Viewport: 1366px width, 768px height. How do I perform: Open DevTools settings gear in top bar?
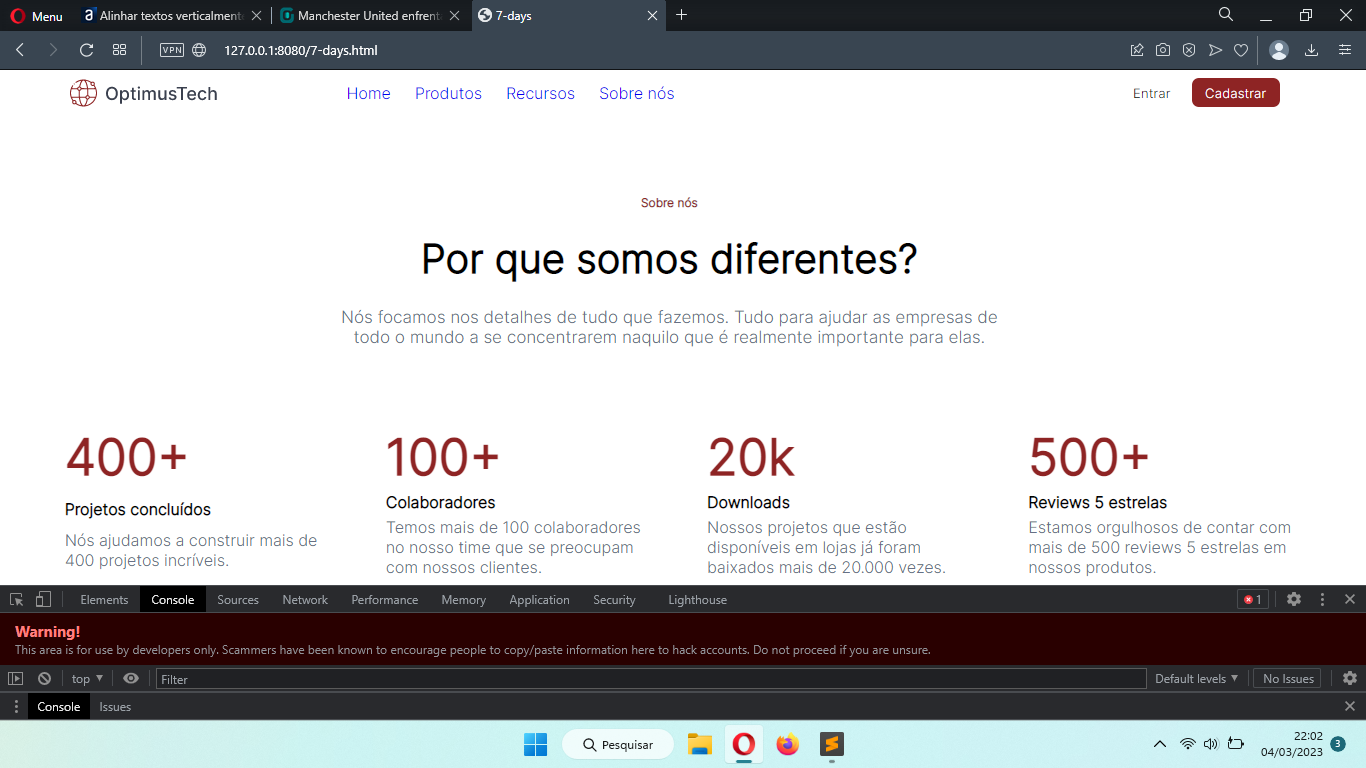tap(1294, 599)
